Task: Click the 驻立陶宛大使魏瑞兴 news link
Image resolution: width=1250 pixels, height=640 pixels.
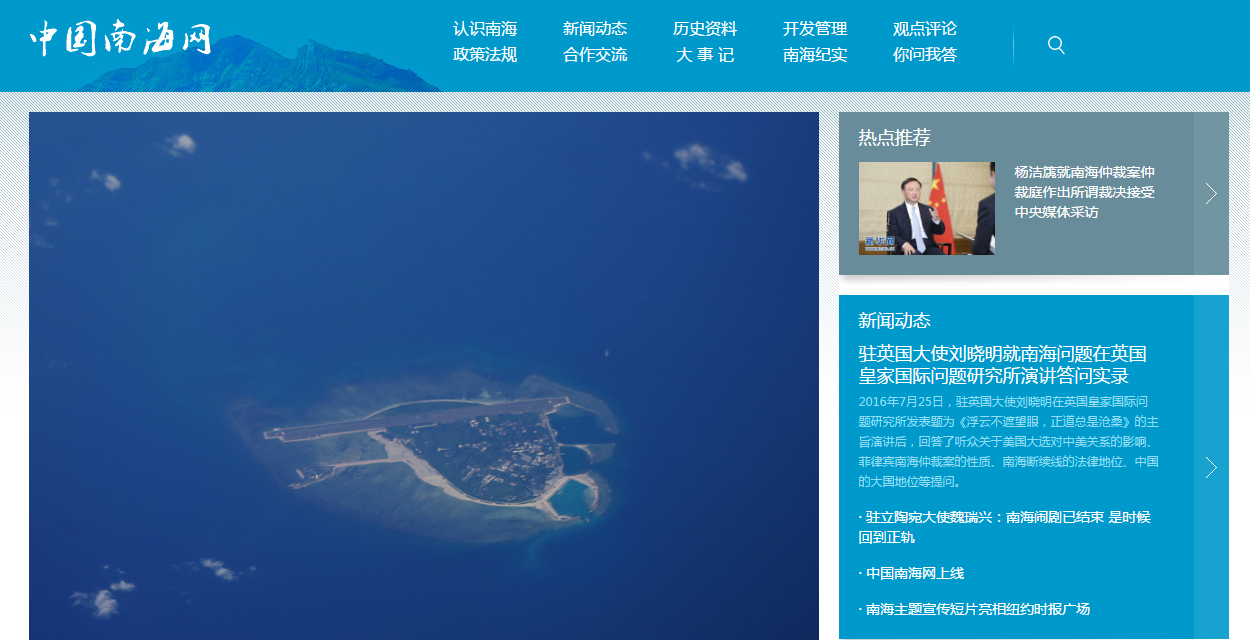Action: (x=1004, y=527)
